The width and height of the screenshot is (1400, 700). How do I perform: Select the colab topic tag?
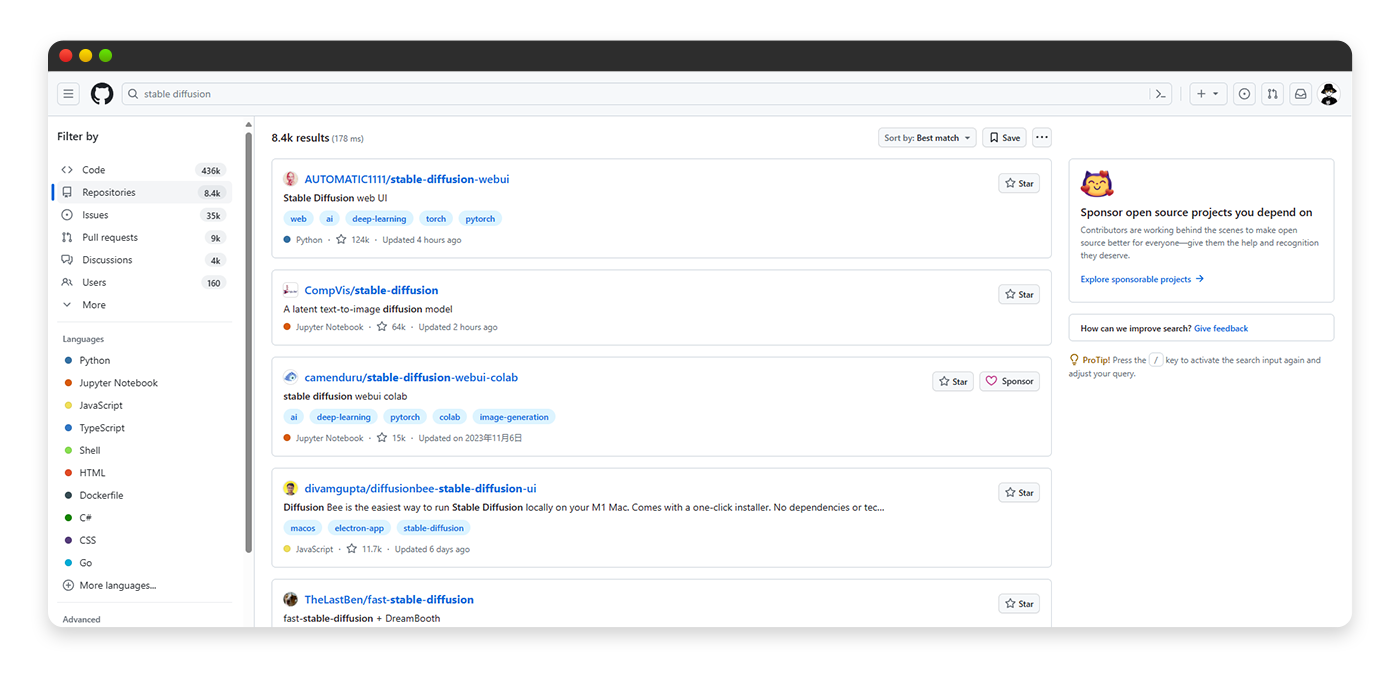[450, 416]
